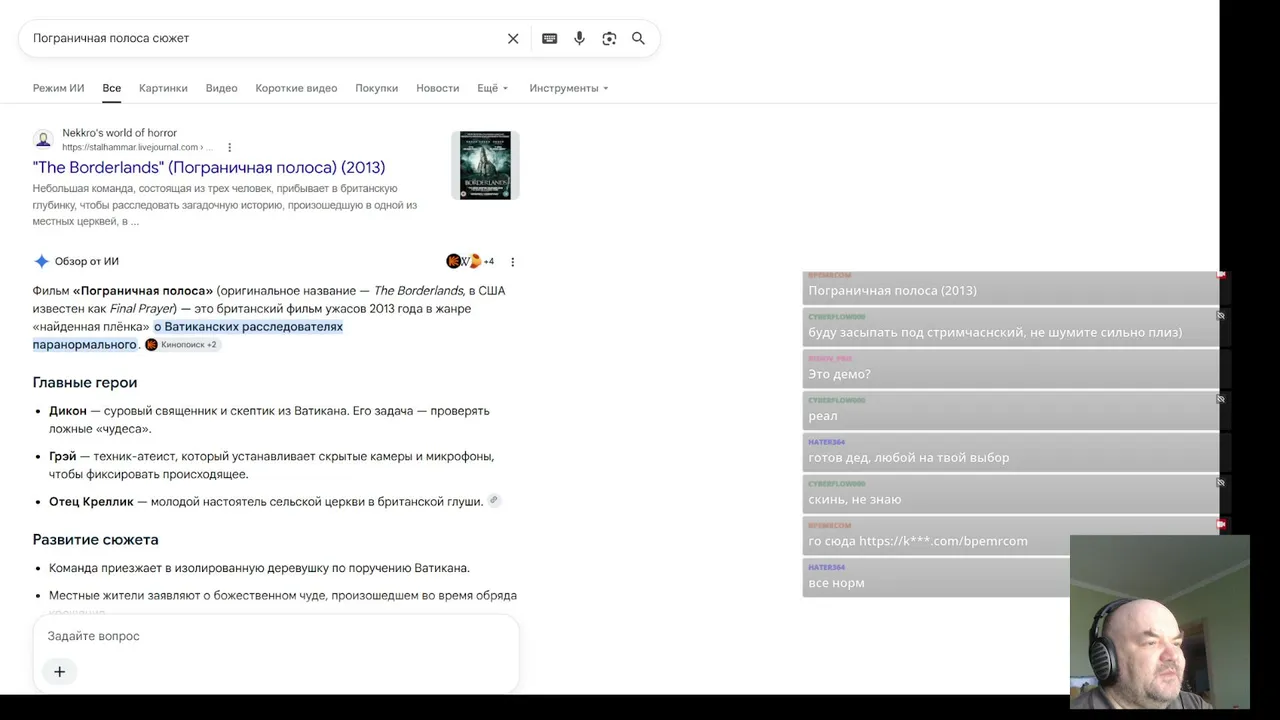Open "The Borderlands" (Пограничная полоса) (2013) result

point(209,168)
